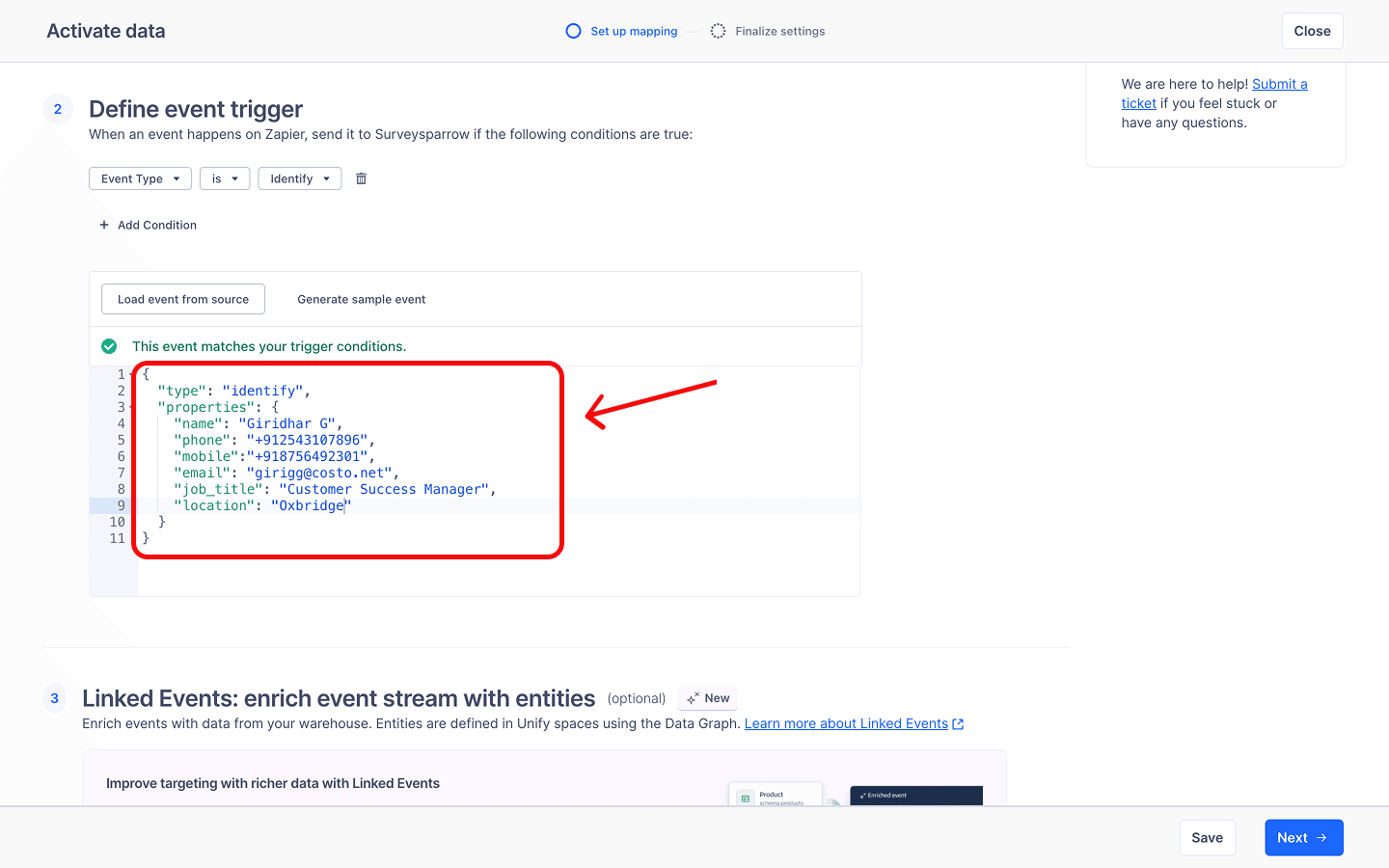Open the 'is' operator dropdown
Viewport: 1389px width, 868px height.
point(225,178)
